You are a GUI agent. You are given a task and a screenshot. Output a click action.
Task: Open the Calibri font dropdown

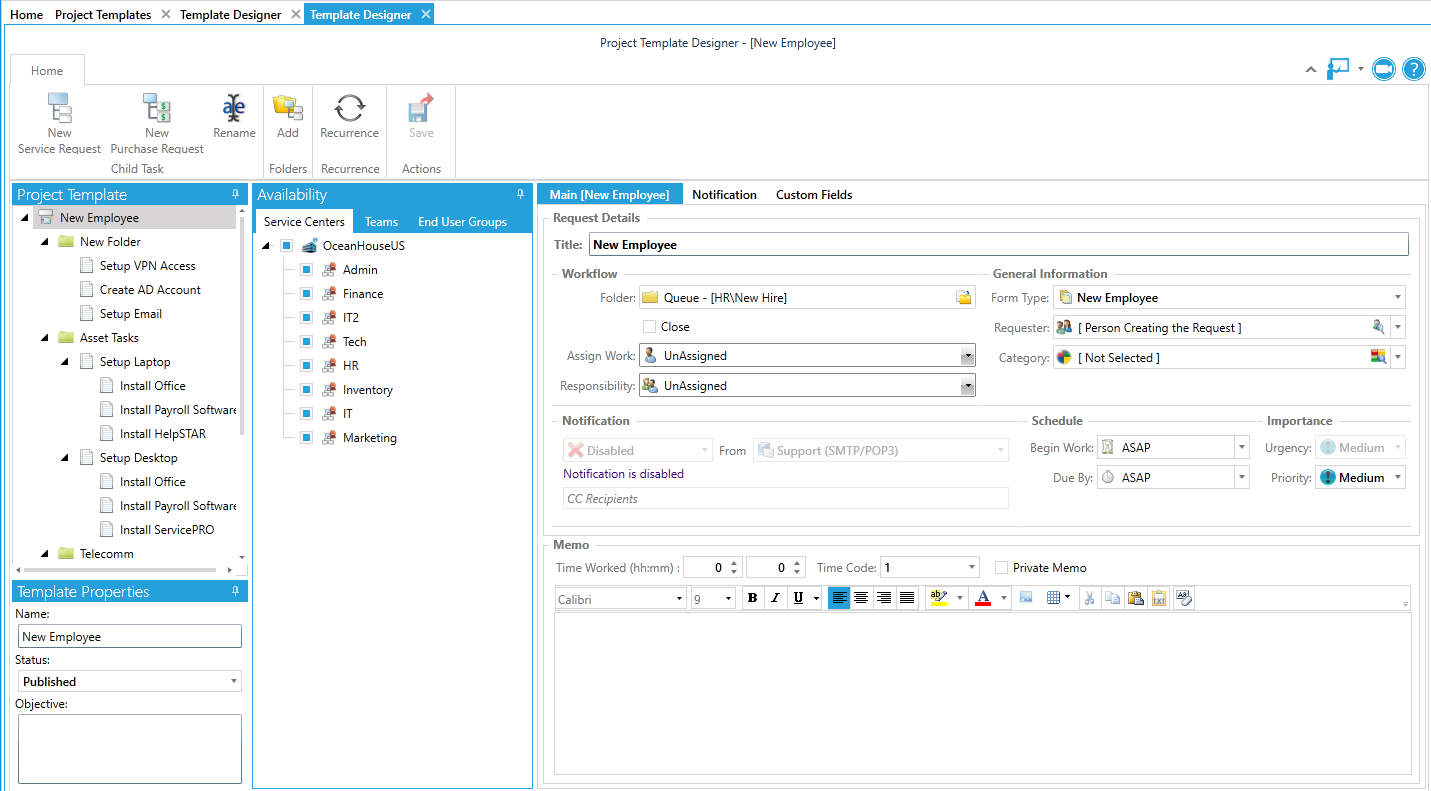[x=679, y=599]
